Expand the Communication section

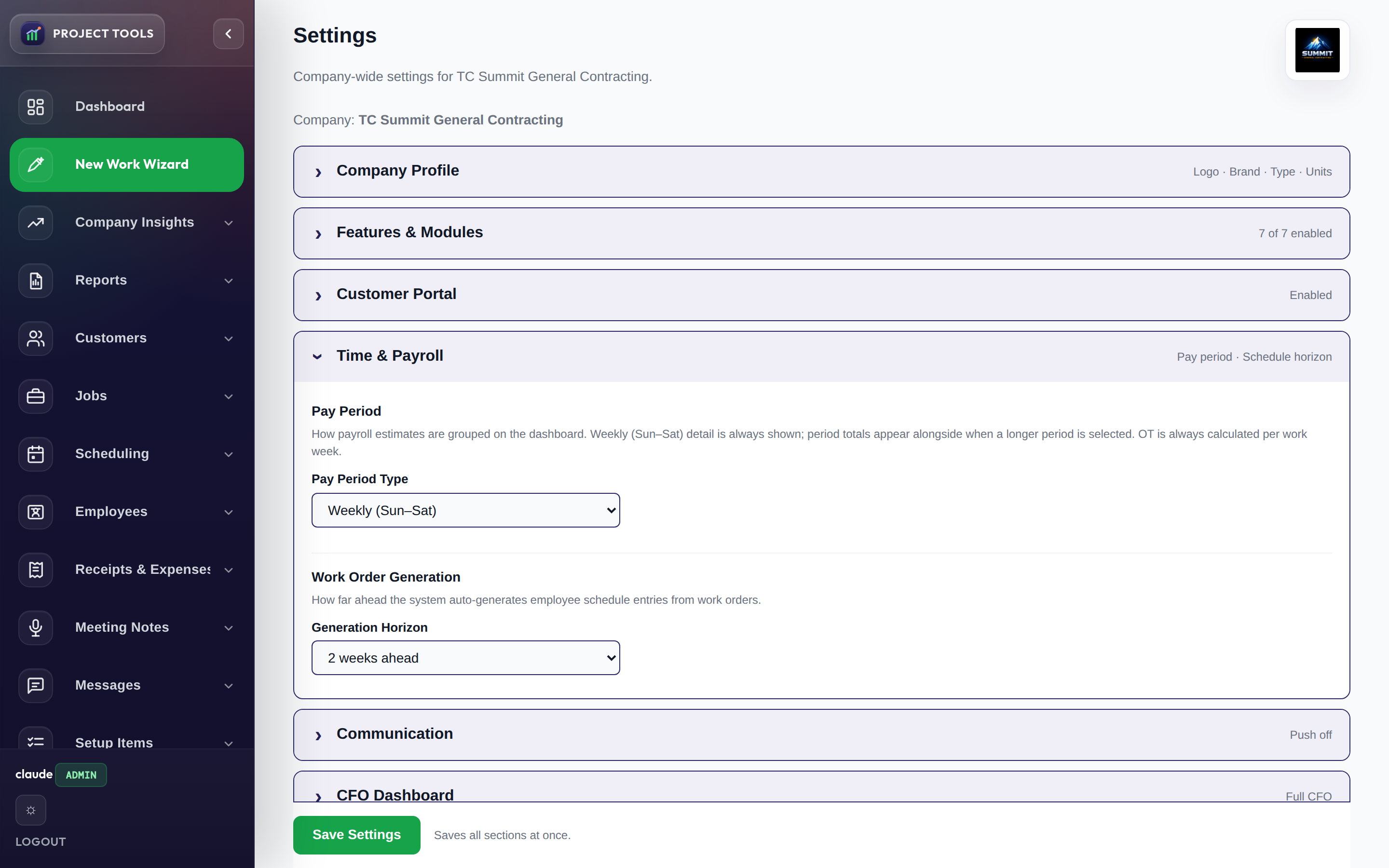tap(821, 735)
